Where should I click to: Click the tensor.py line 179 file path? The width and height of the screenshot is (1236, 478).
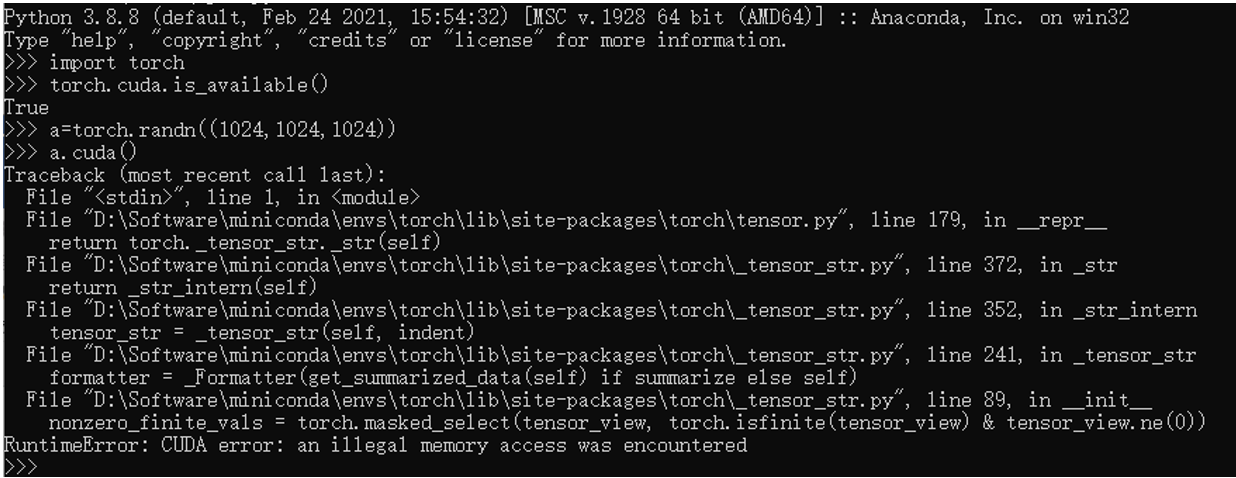[x=400, y=219]
